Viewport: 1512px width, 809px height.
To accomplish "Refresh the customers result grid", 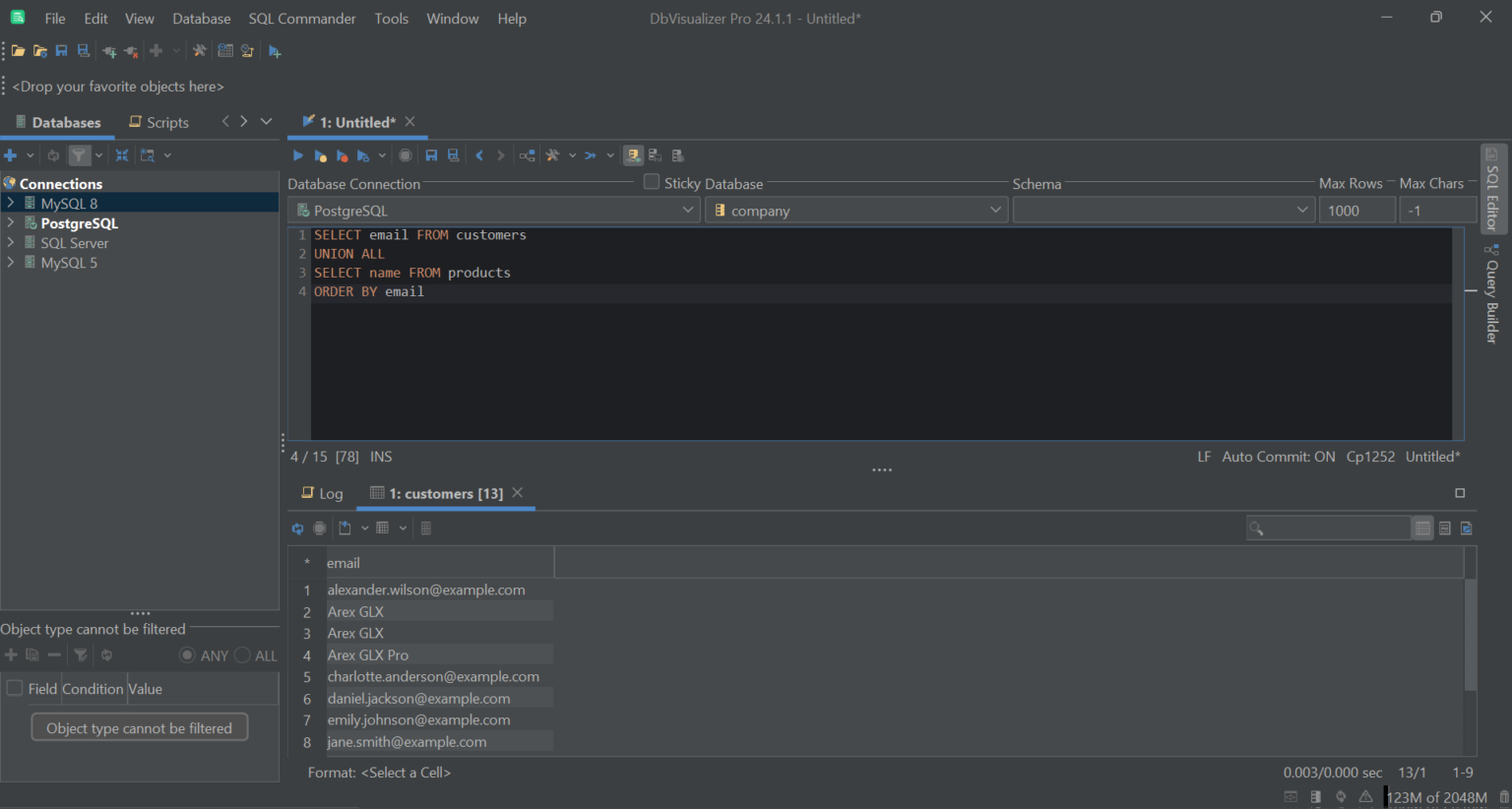I will [297, 528].
